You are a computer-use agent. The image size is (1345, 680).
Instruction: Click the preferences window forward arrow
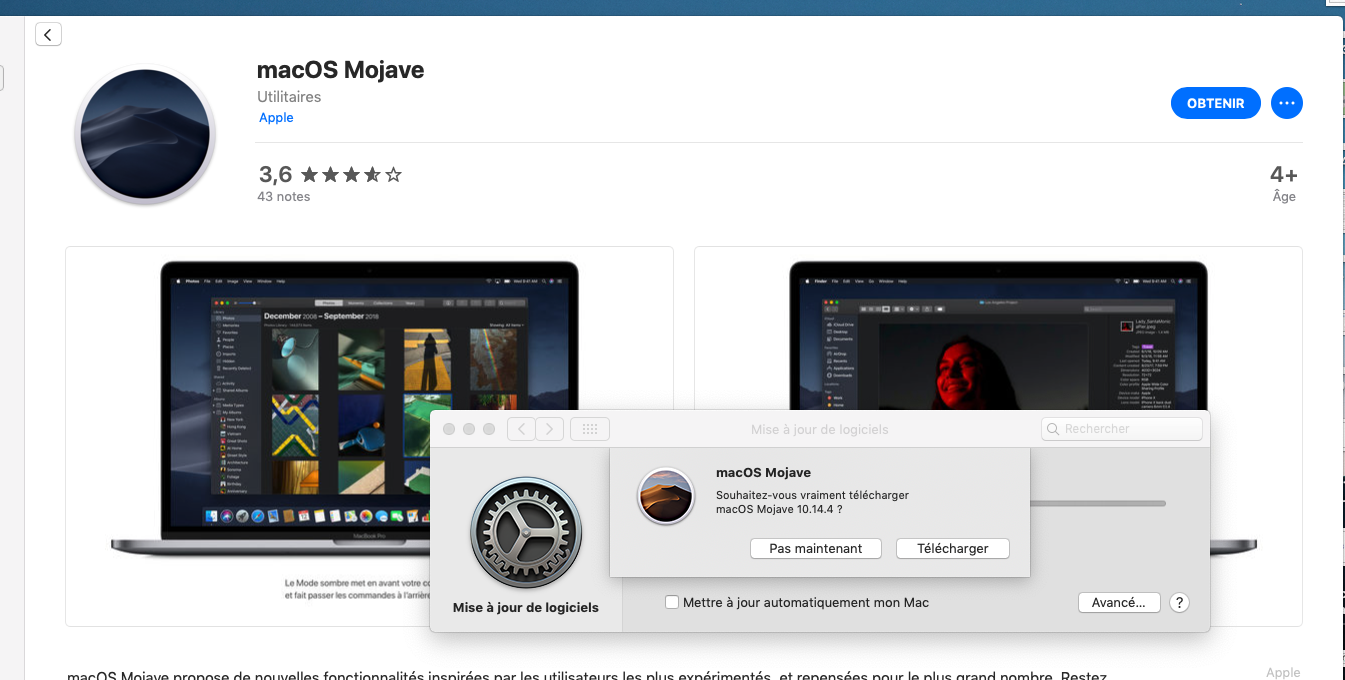tap(550, 429)
